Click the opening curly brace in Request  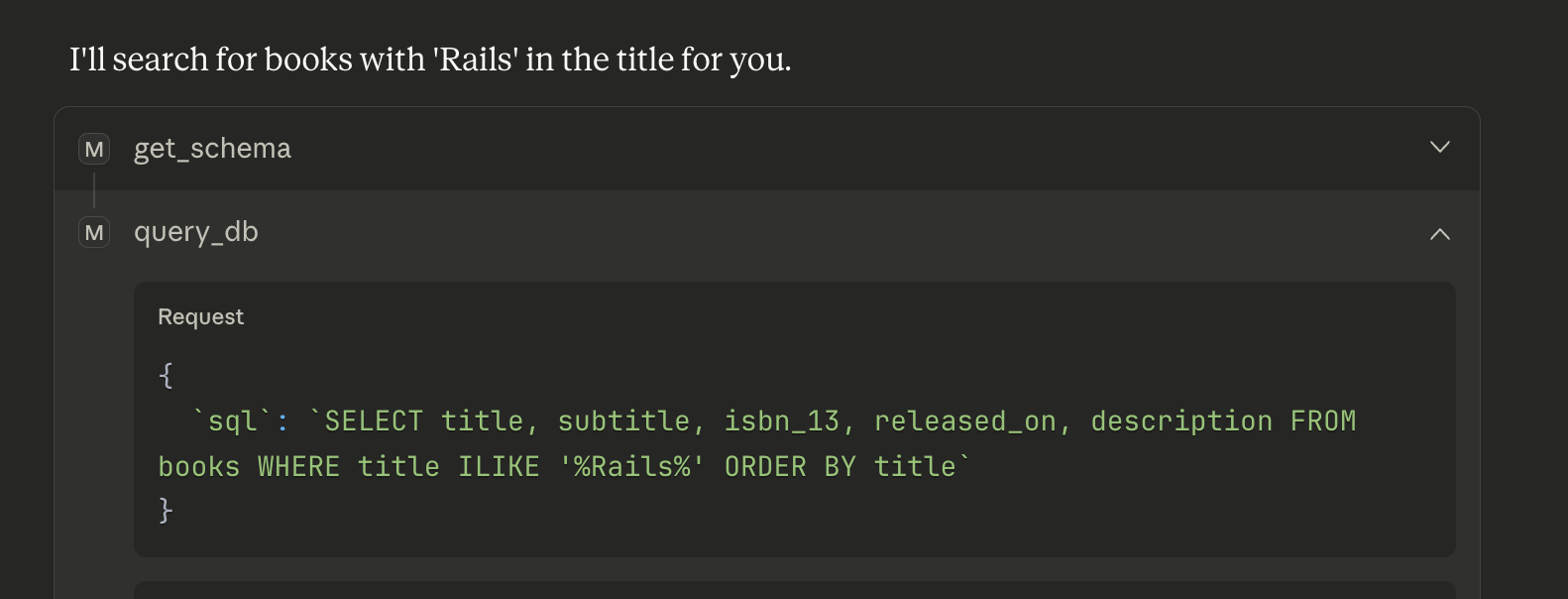pos(166,375)
